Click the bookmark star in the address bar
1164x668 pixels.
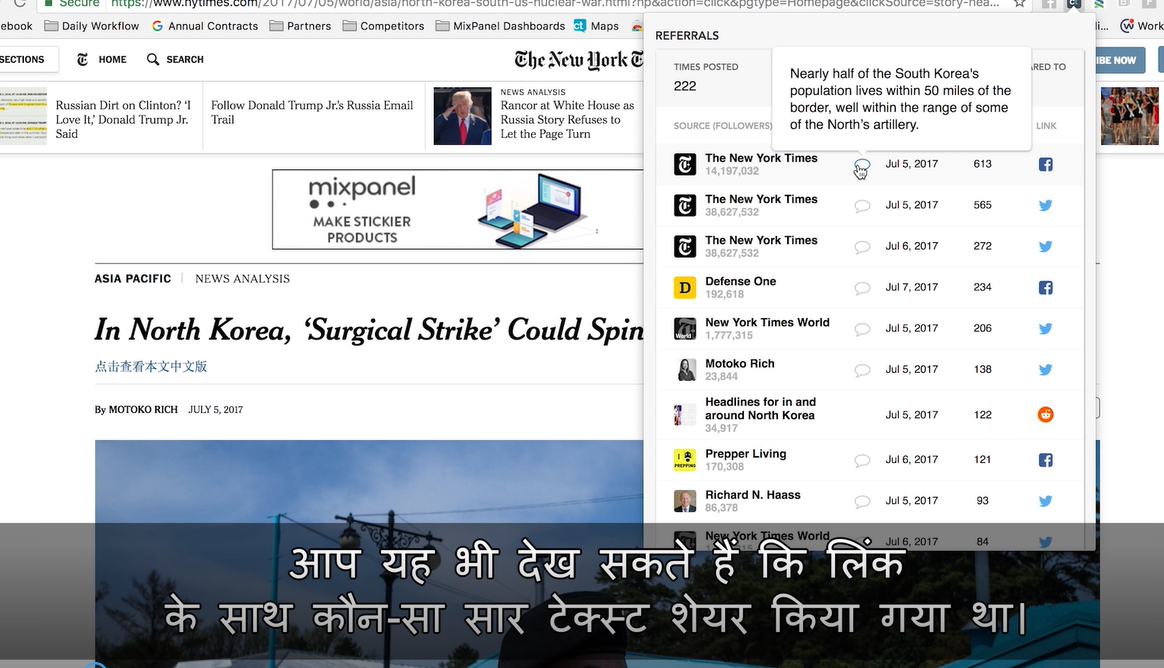pos(1019,4)
